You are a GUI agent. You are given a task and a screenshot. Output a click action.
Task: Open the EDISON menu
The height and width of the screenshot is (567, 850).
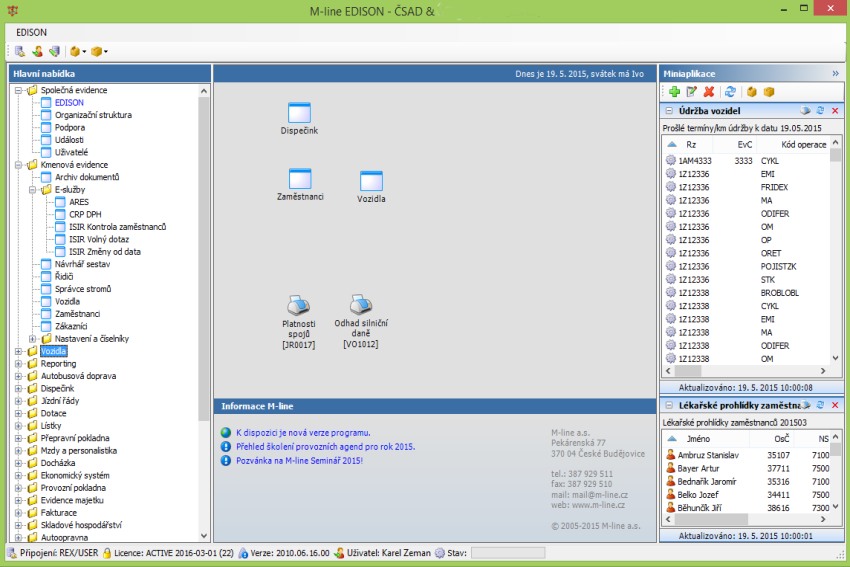coord(31,32)
